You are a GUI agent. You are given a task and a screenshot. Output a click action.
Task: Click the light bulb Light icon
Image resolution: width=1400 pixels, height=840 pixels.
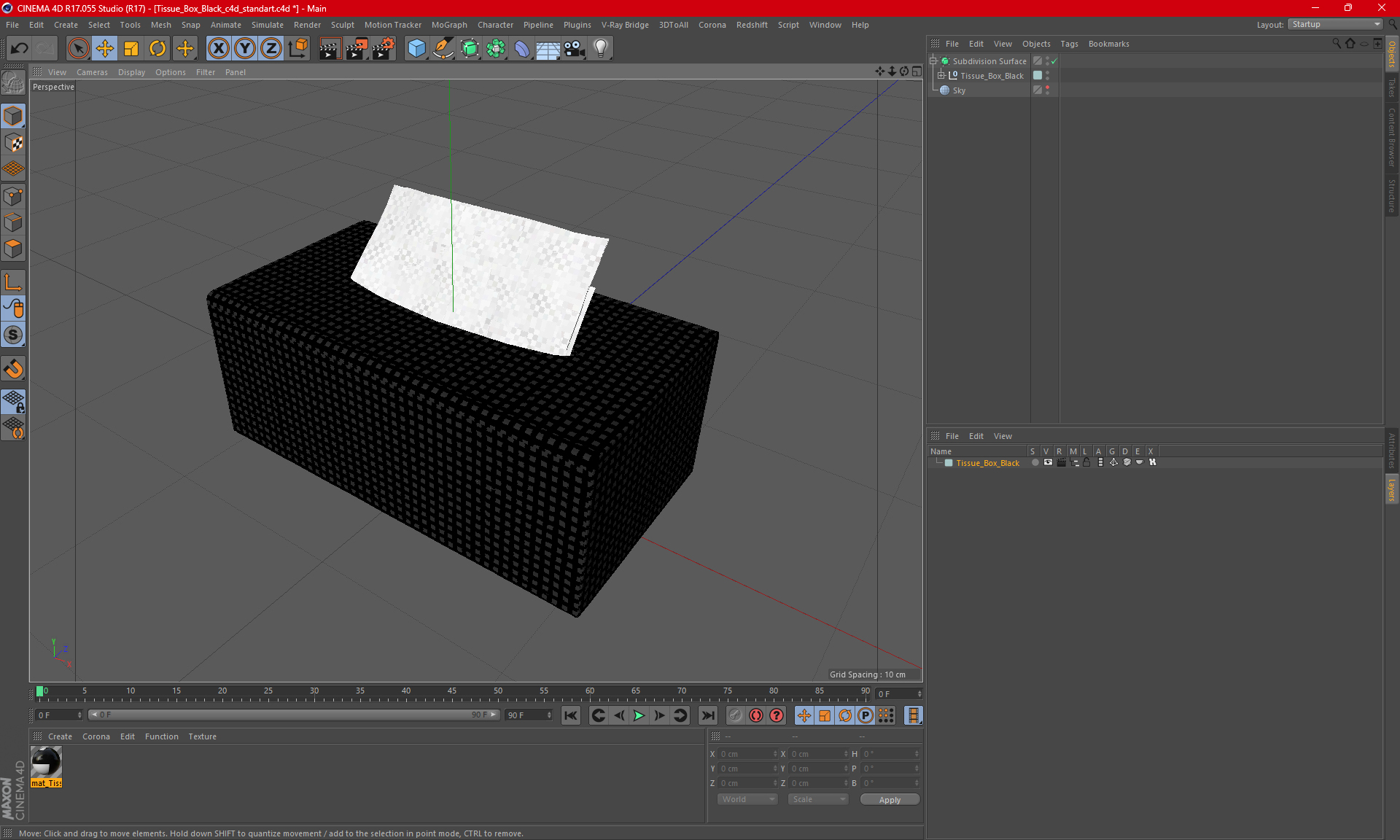point(600,49)
